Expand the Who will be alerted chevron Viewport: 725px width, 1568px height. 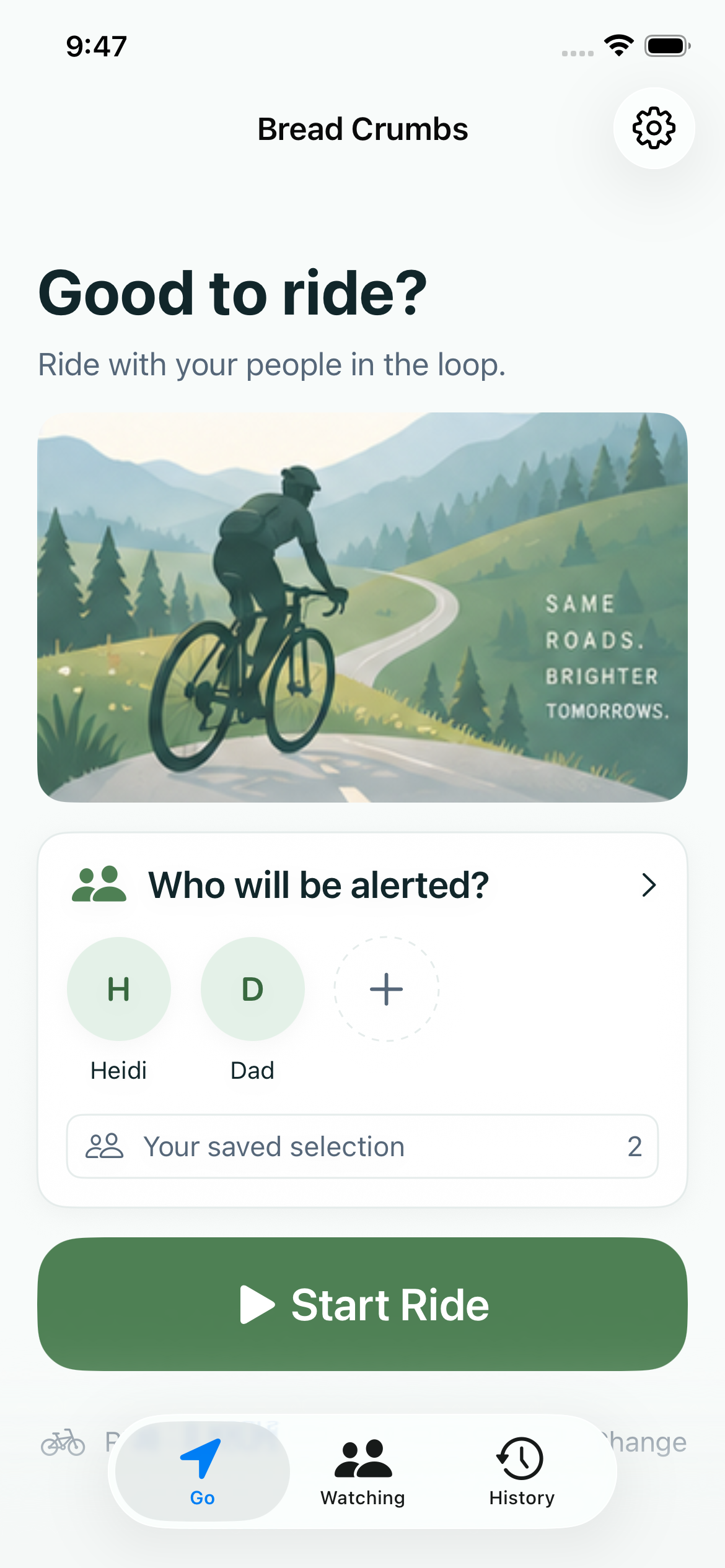[x=649, y=884]
